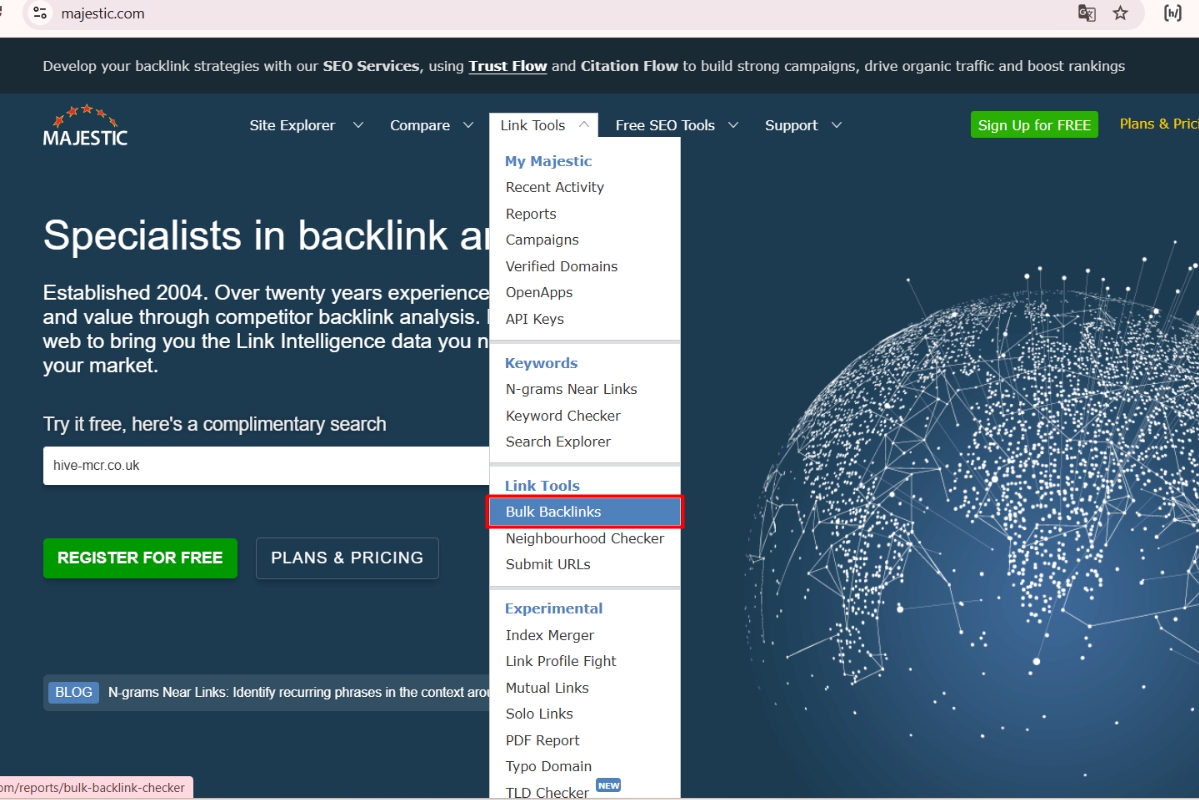The image size is (1199, 800).
Task: Expand the Compare menu chevron
Action: (468, 125)
